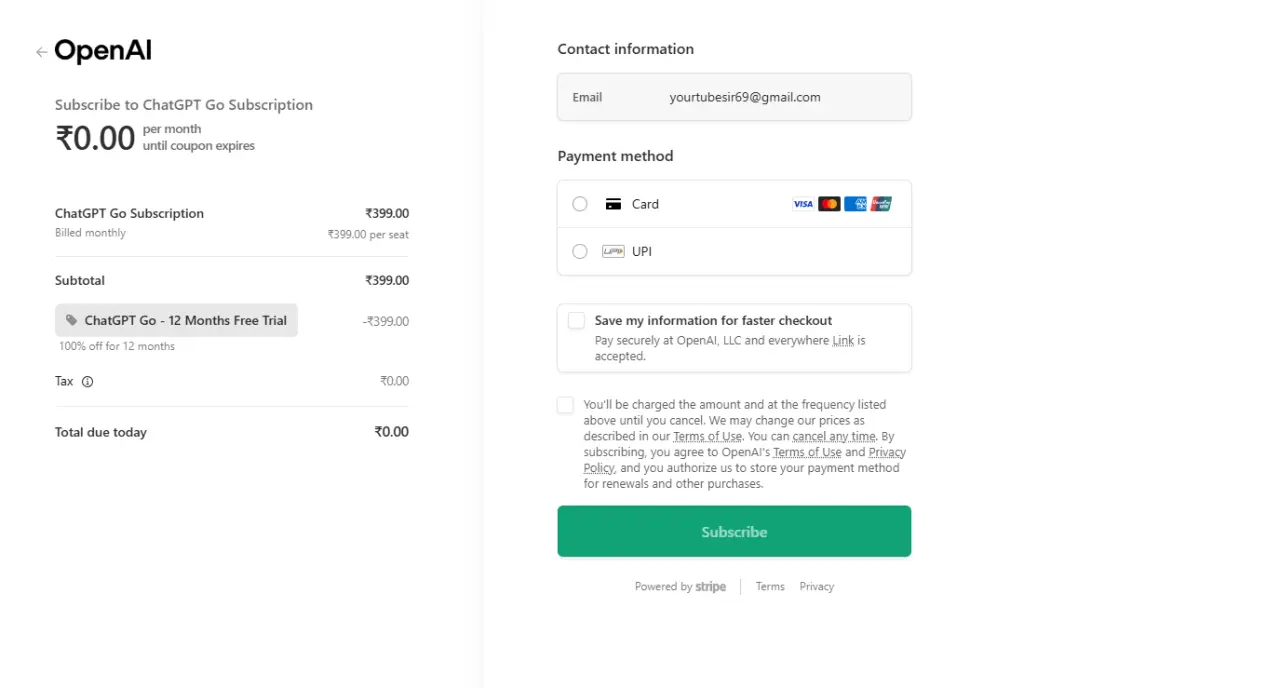The width and height of the screenshot is (1280, 688).
Task: Open the cancel any time link
Action: (834, 437)
